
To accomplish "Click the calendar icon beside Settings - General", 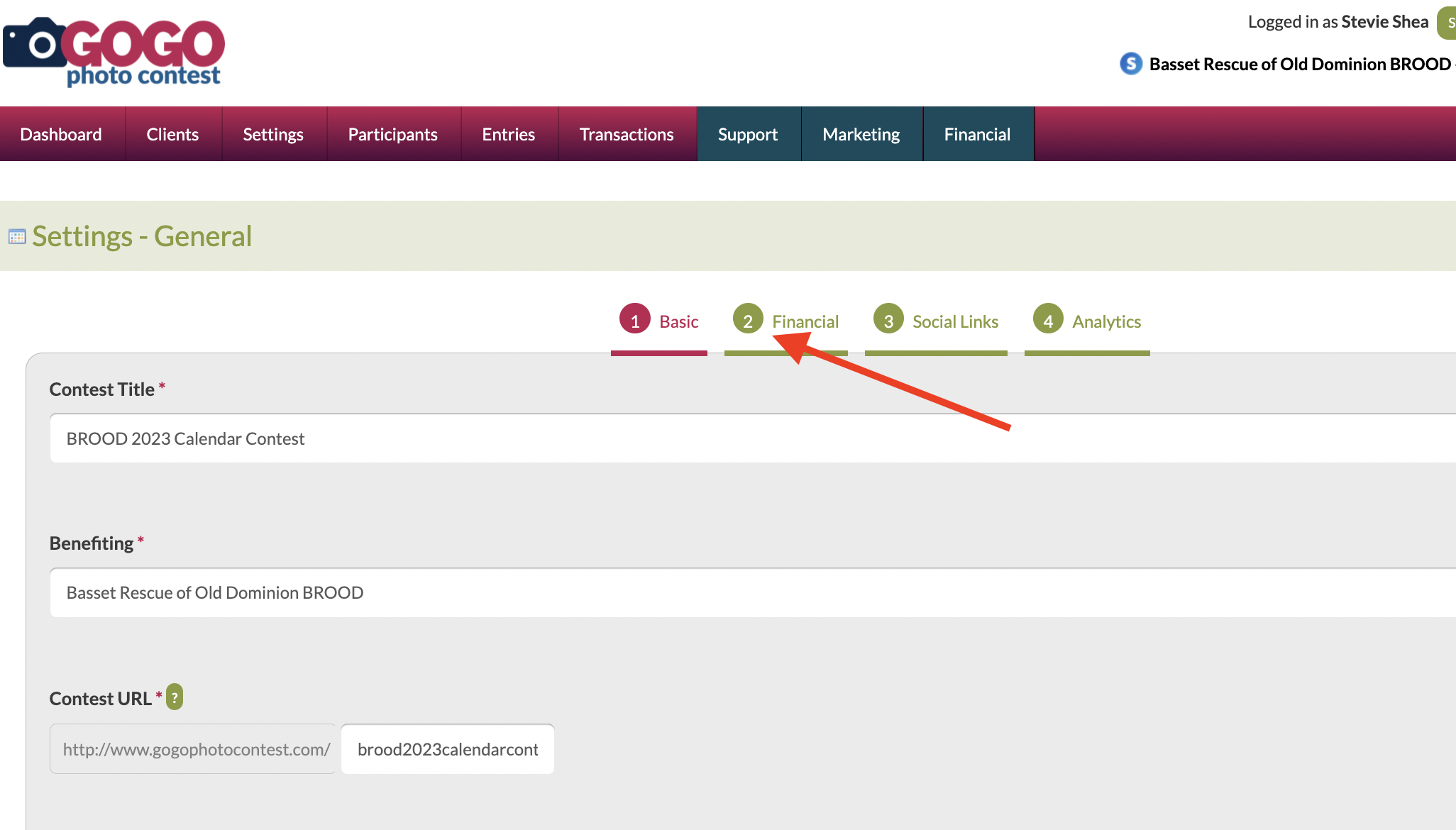I will point(17,237).
